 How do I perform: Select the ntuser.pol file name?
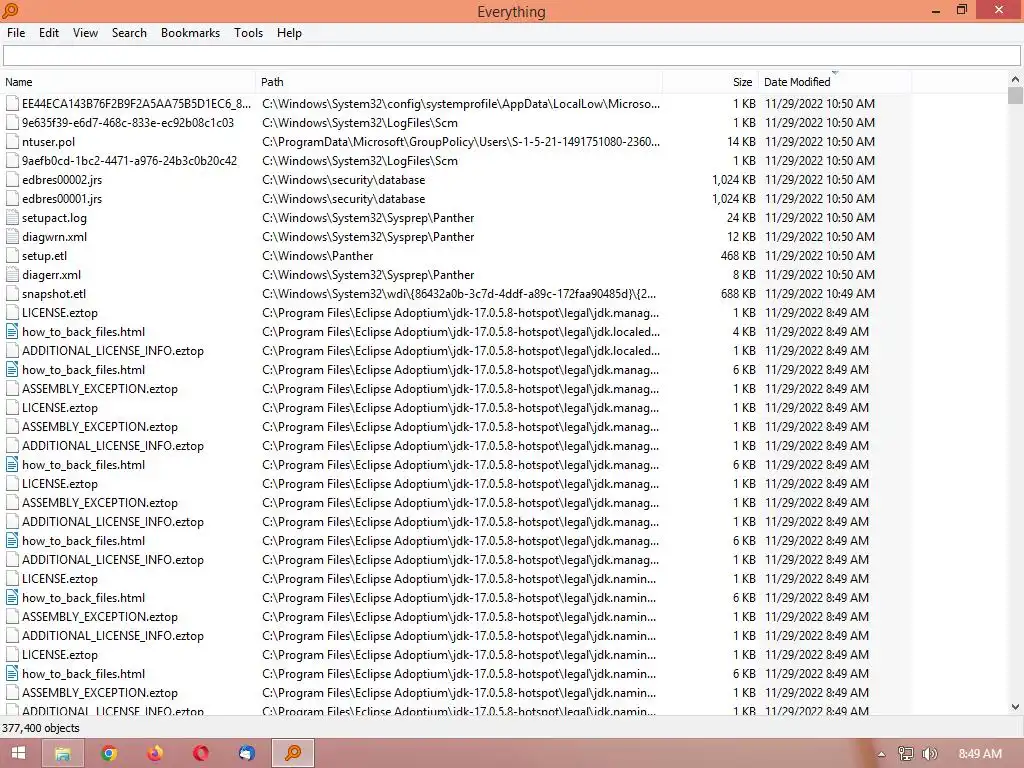(48, 142)
